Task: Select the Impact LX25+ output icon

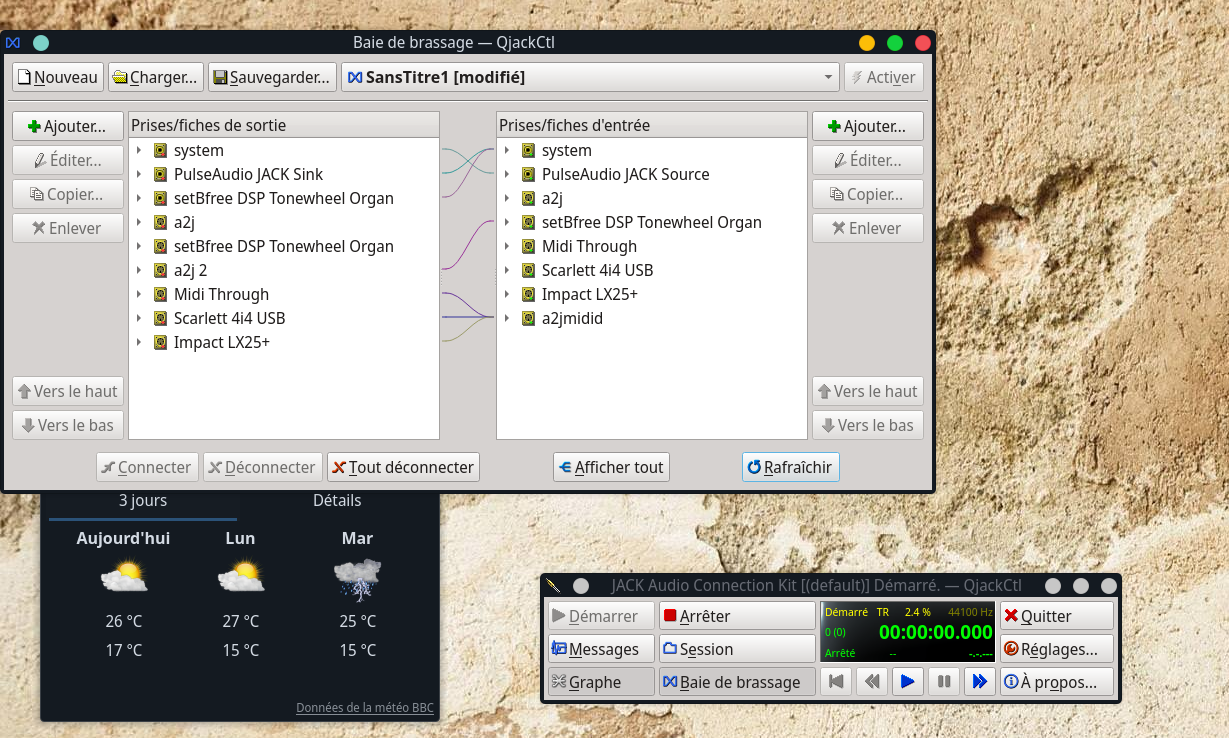Action: pyautogui.click(x=160, y=342)
